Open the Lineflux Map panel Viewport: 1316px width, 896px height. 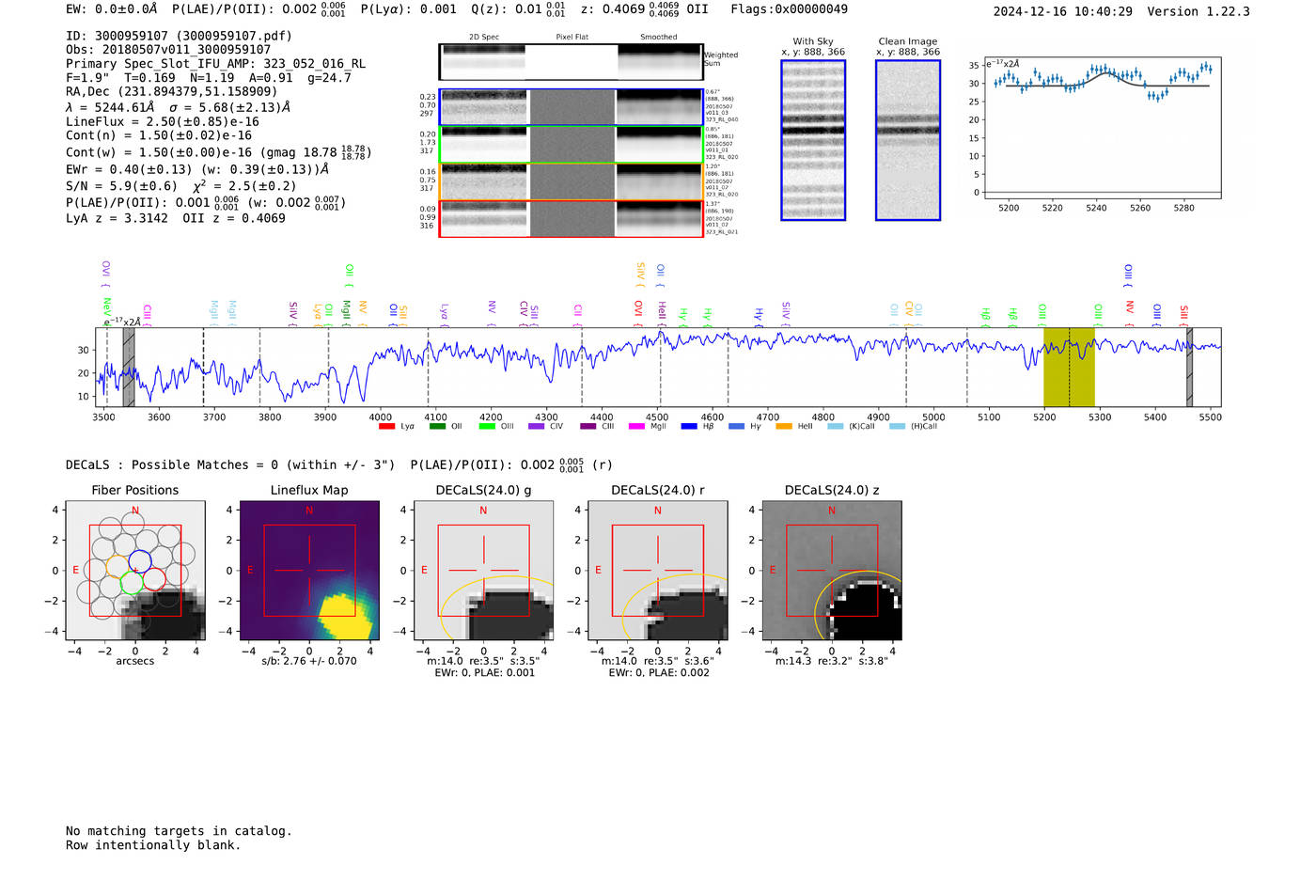click(309, 571)
